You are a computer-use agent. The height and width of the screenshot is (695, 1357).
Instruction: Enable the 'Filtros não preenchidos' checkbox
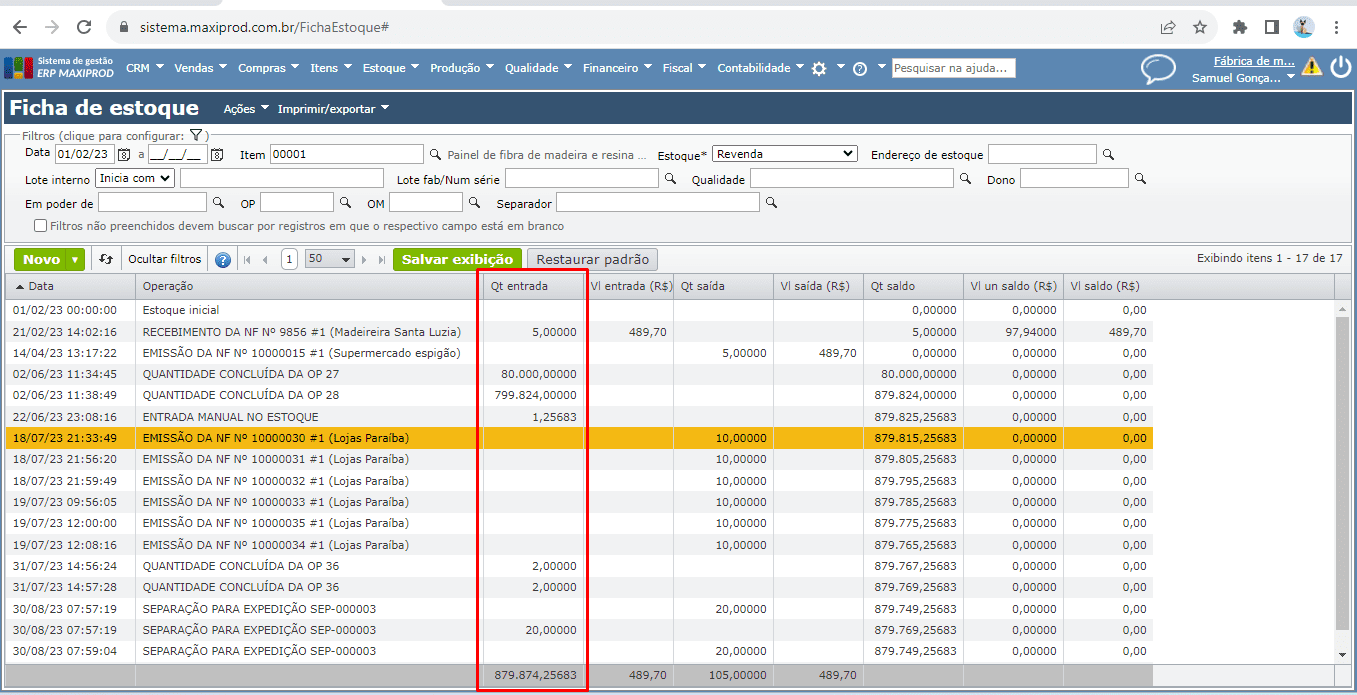(x=41, y=226)
